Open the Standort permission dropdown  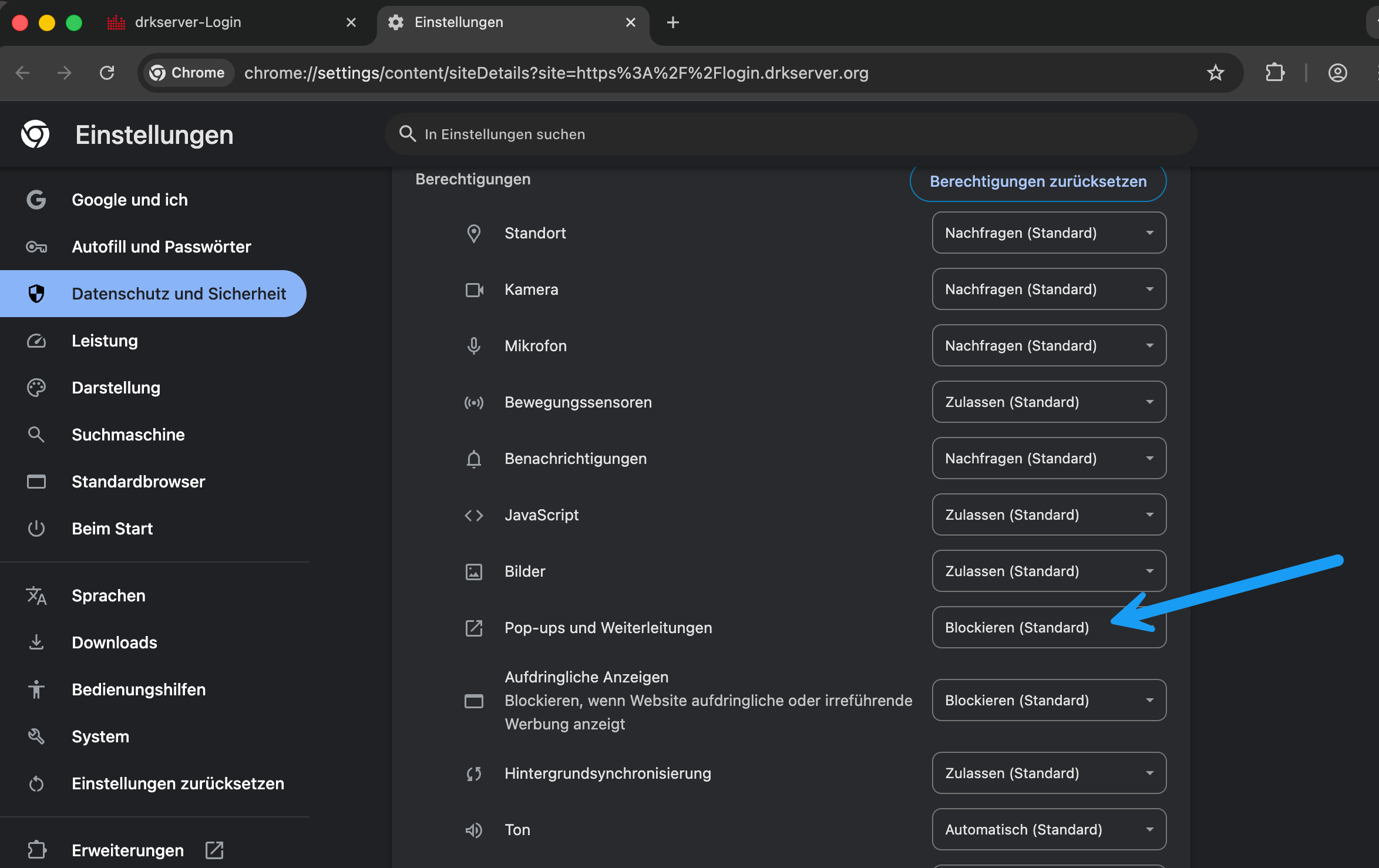[1048, 233]
